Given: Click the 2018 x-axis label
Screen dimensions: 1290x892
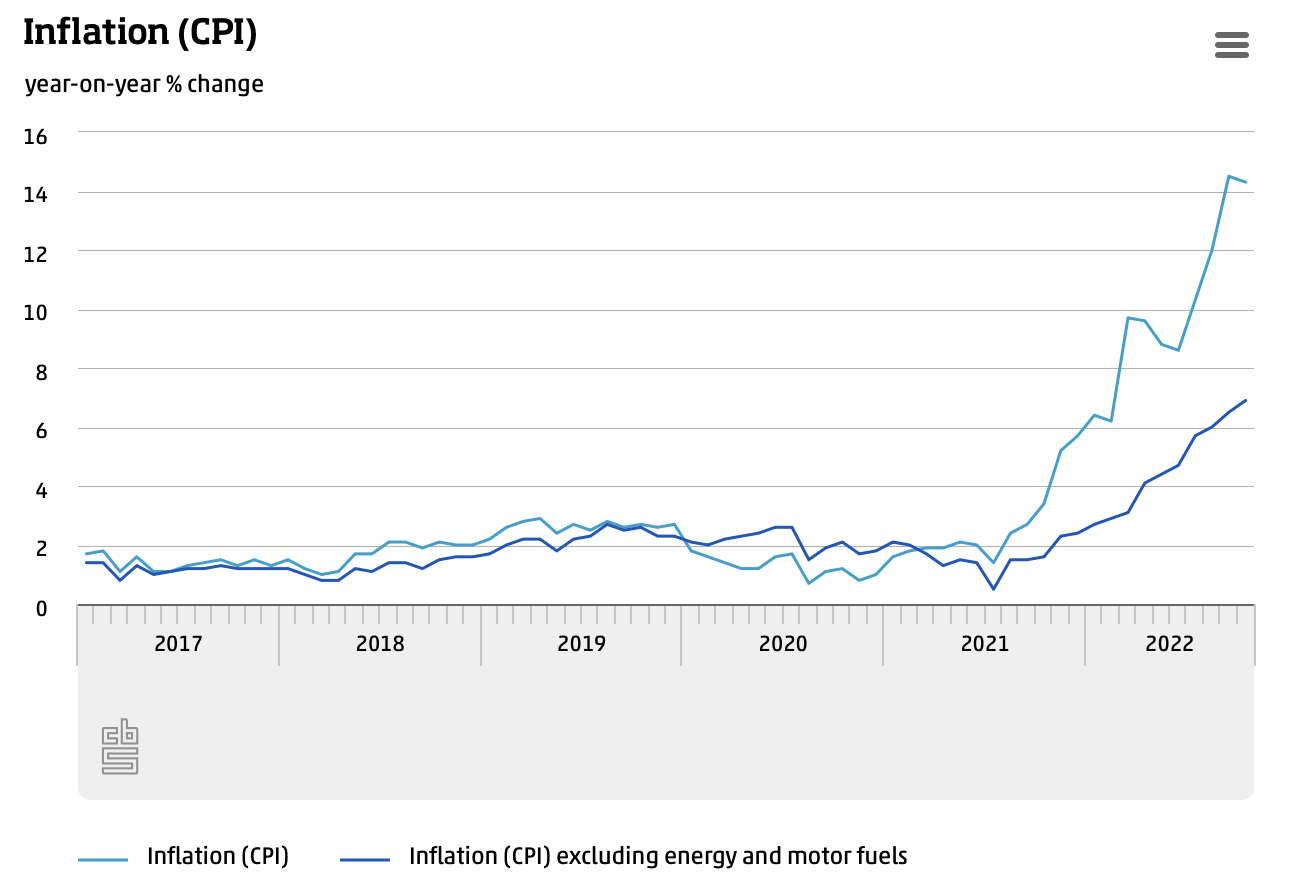Looking at the screenshot, I should 380,643.
